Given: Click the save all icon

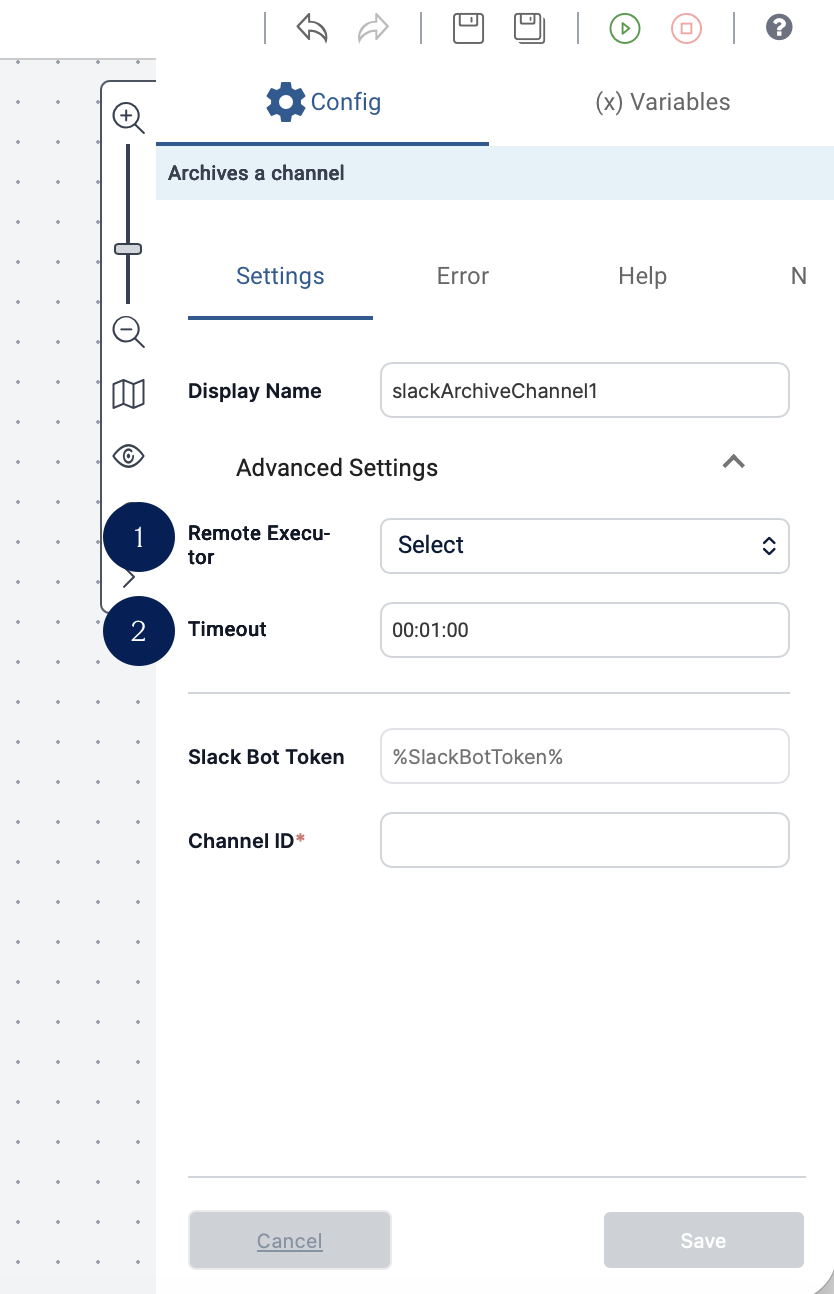Looking at the screenshot, I should [x=529, y=28].
